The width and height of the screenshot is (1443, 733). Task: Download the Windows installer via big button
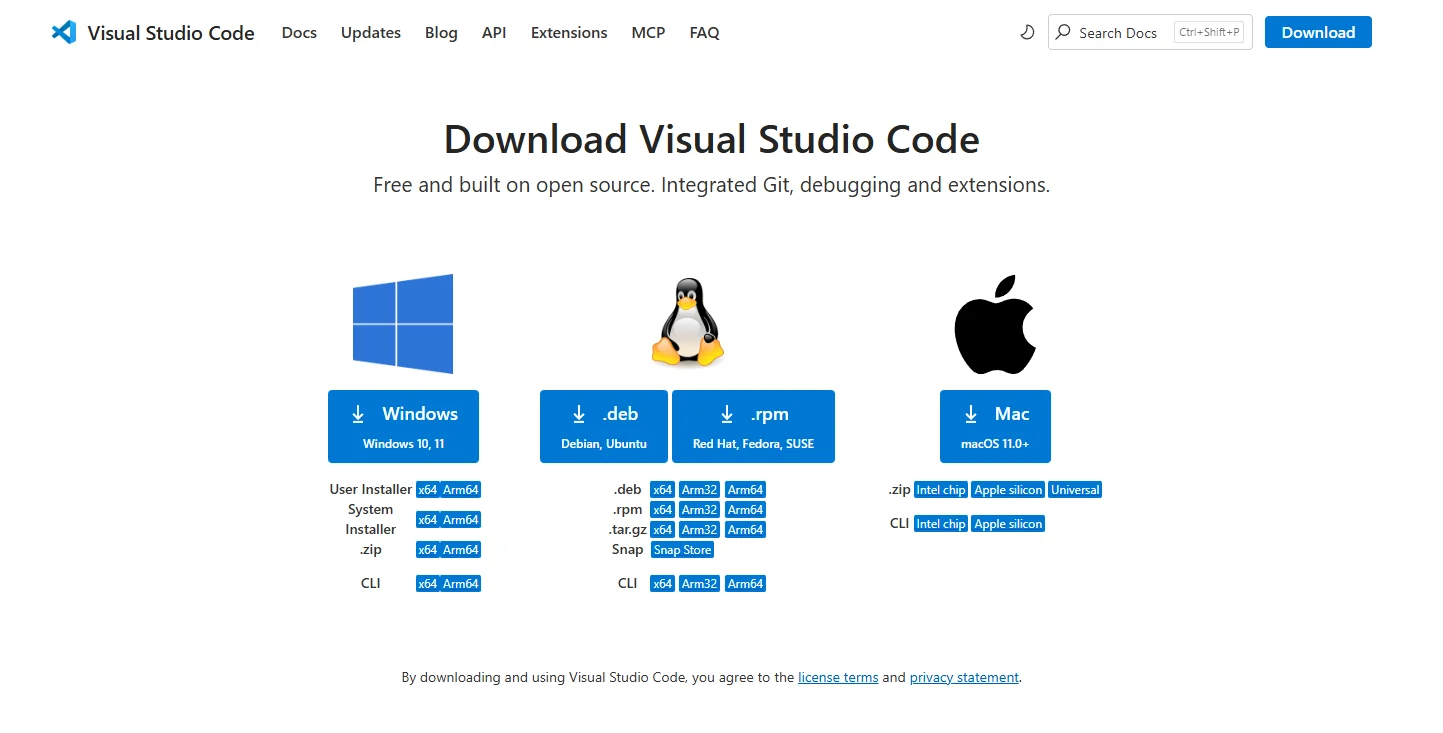coord(403,426)
